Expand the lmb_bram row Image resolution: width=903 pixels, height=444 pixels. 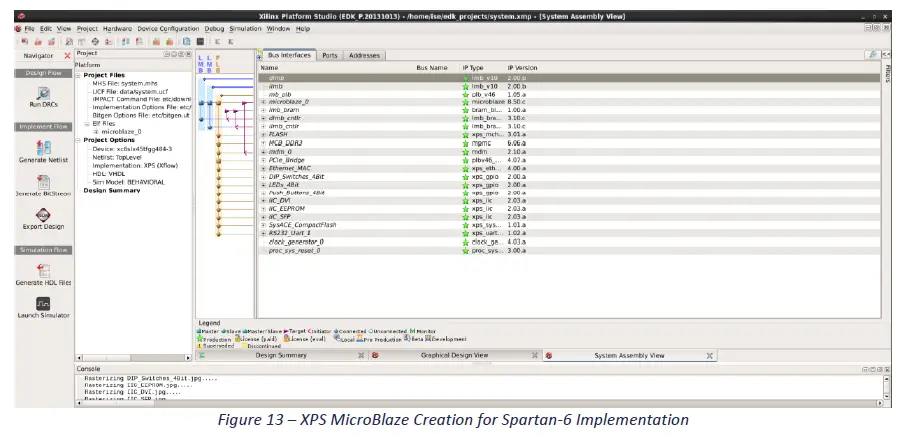click(264, 110)
